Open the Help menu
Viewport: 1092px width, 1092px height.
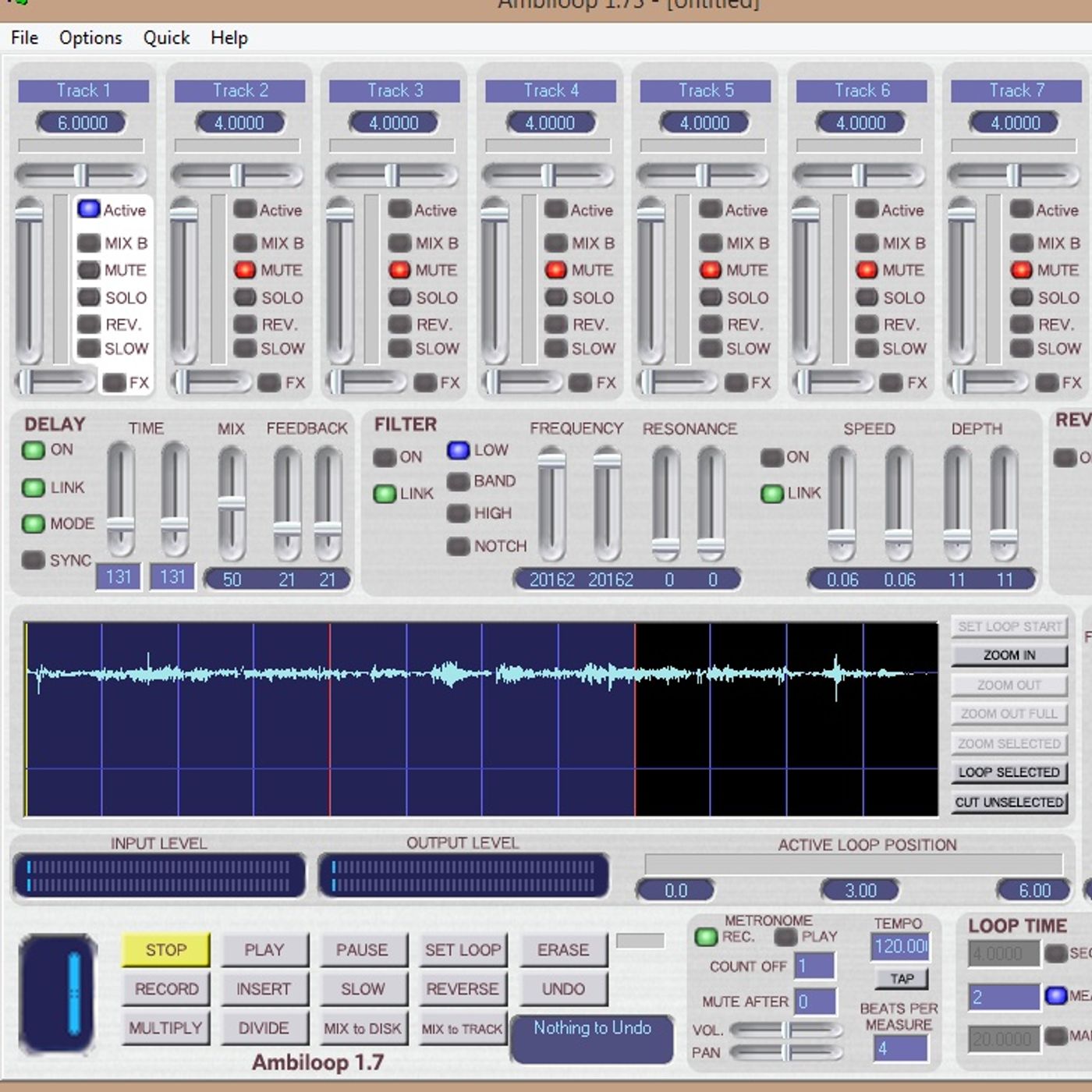coord(229,37)
